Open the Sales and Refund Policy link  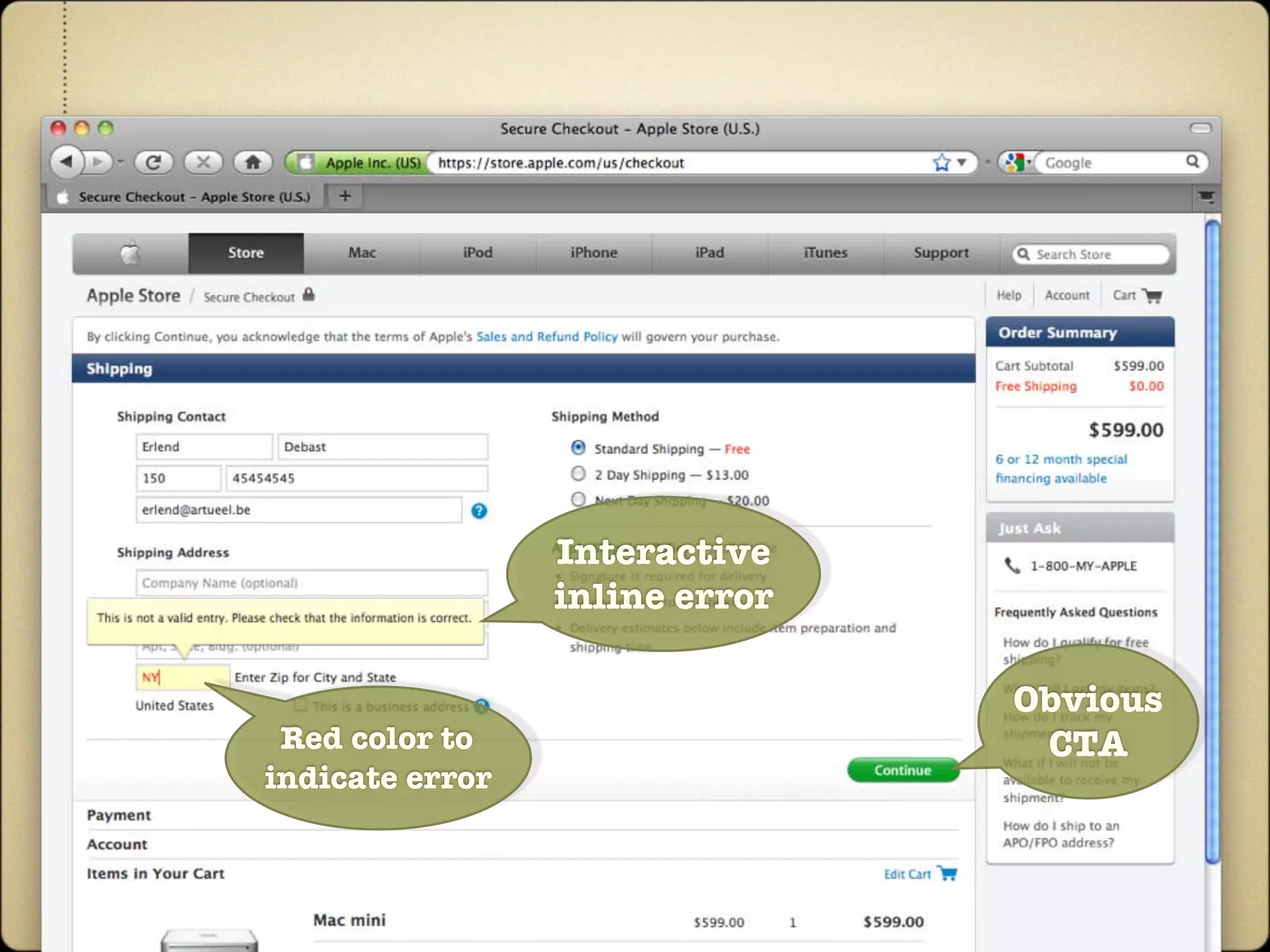tap(547, 337)
